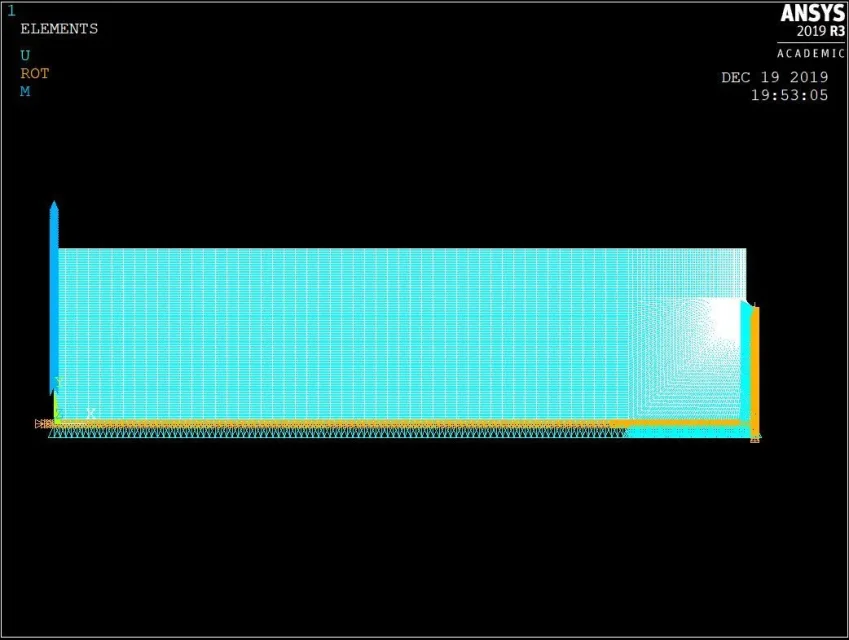Click the Y axis label of triad

click(59, 383)
